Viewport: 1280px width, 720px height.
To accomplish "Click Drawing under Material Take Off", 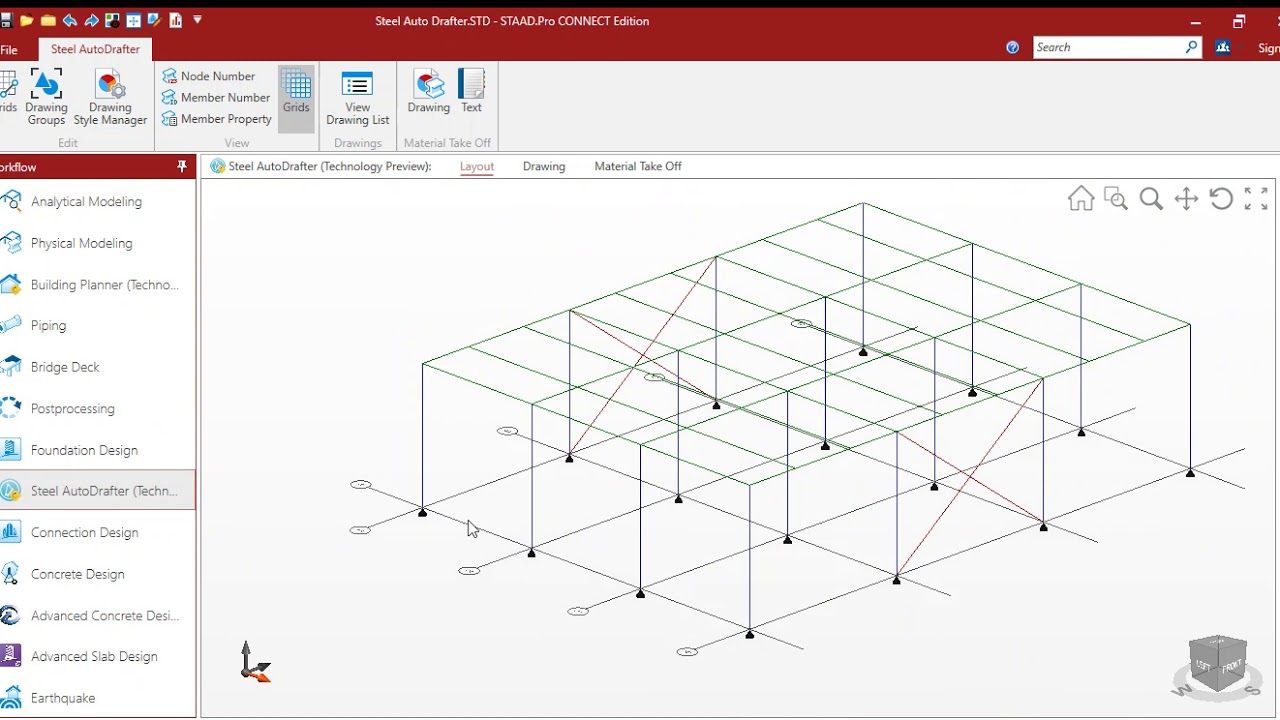I will pyautogui.click(x=428, y=92).
